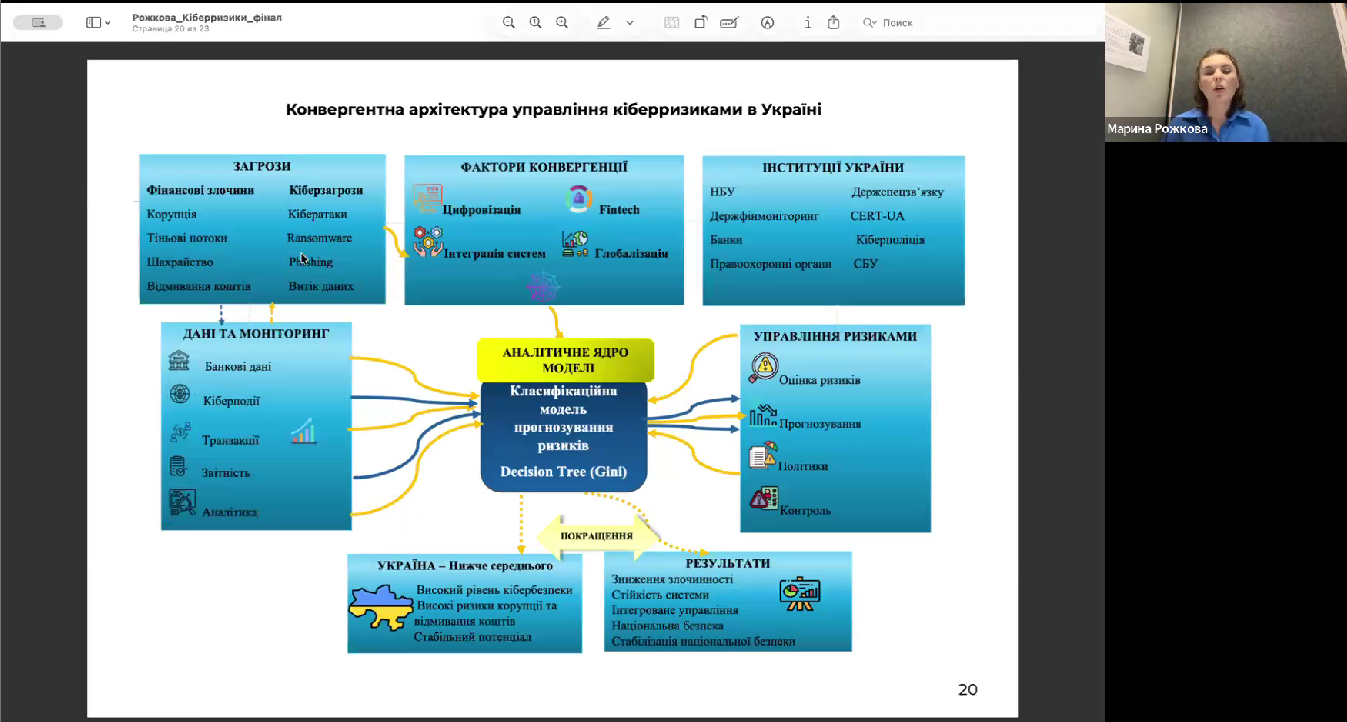Viewport: 1347px width, 722px height.
Task: Click Відмивання коштів in threats box
Action: [x=198, y=287]
